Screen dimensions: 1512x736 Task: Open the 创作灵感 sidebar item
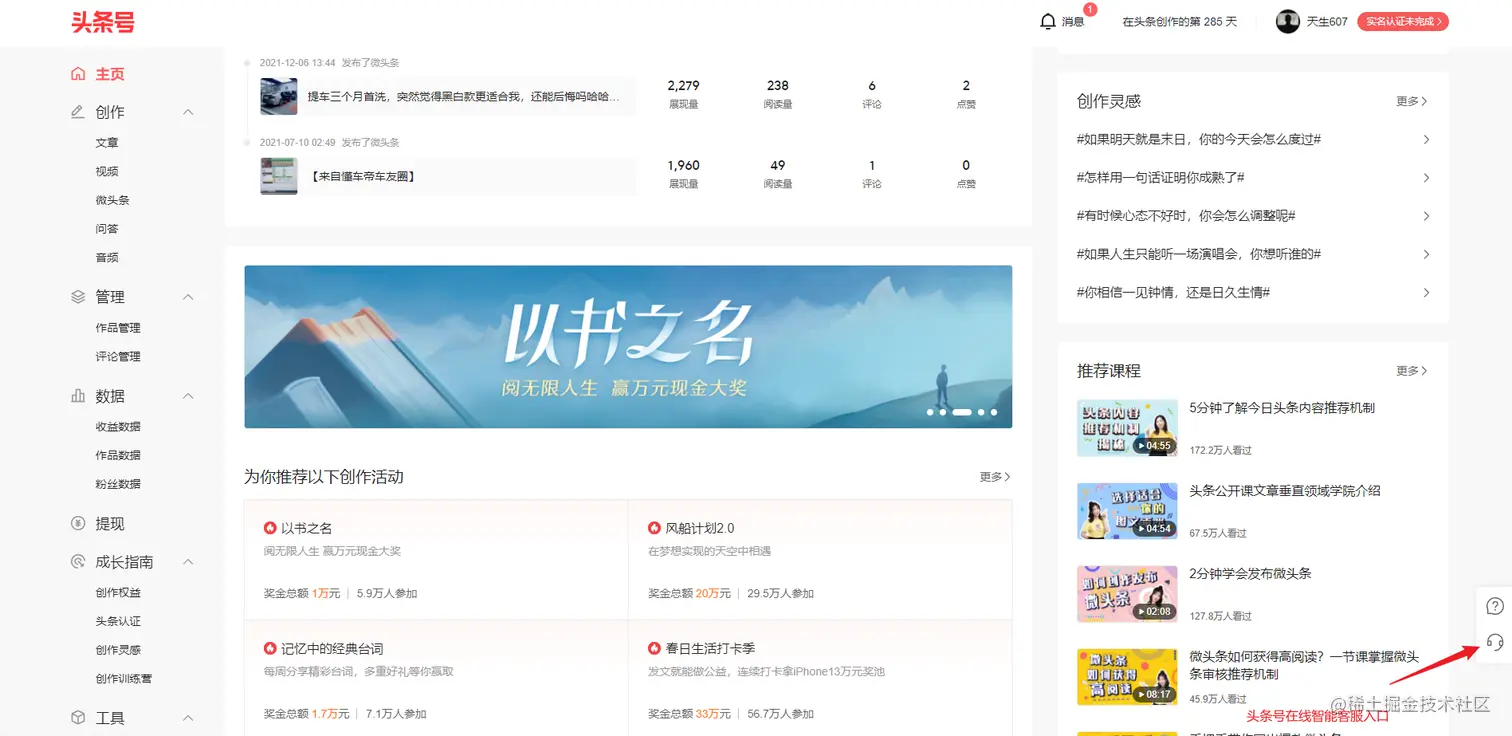click(x=118, y=651)
